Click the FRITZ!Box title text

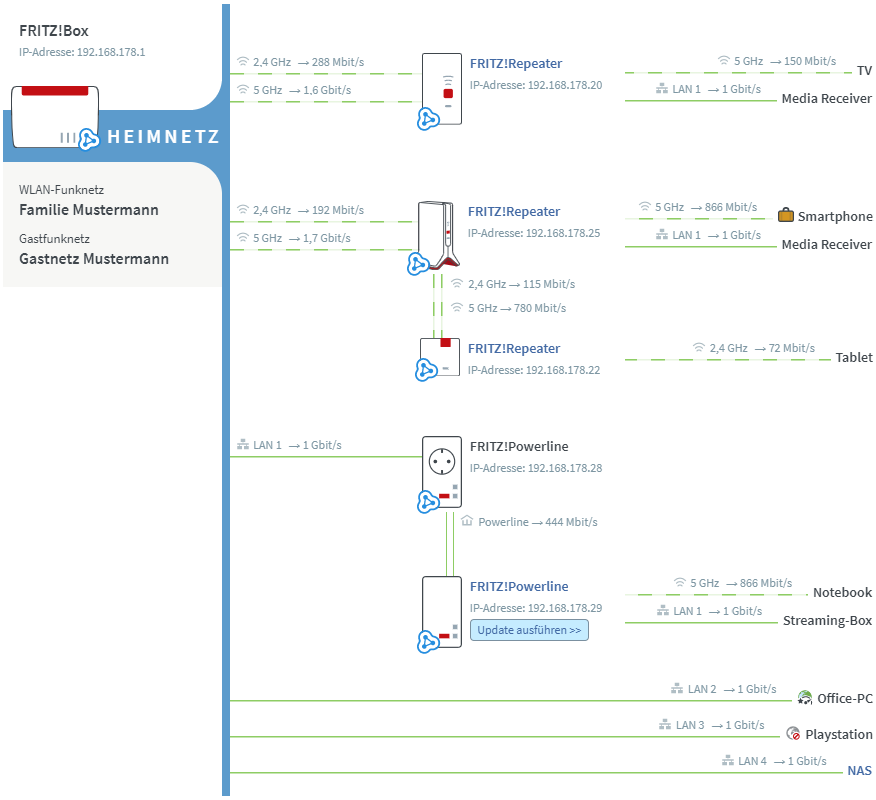pyautogui.click(x=54, y=31)
